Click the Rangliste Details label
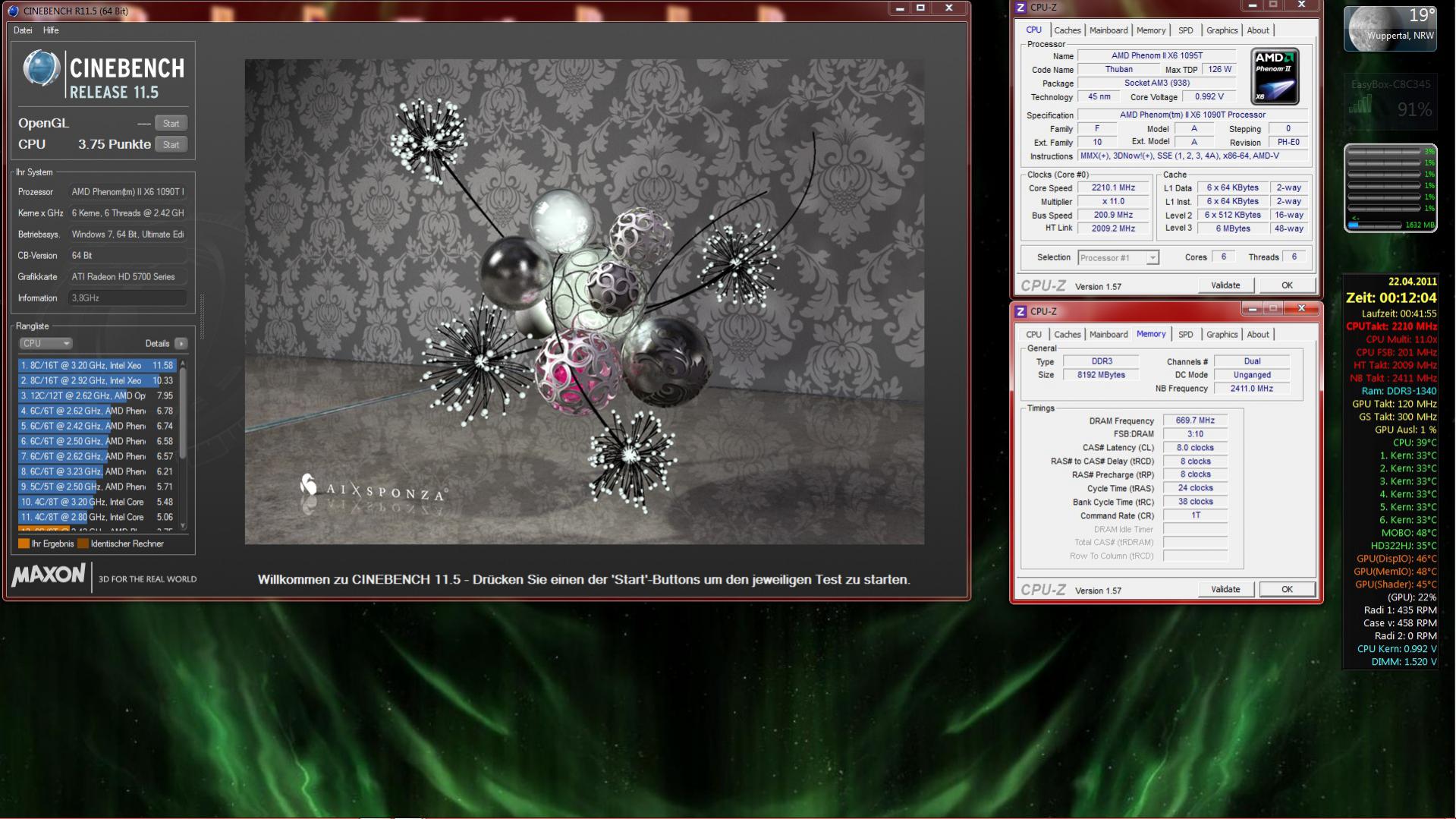 coord(157,343)
